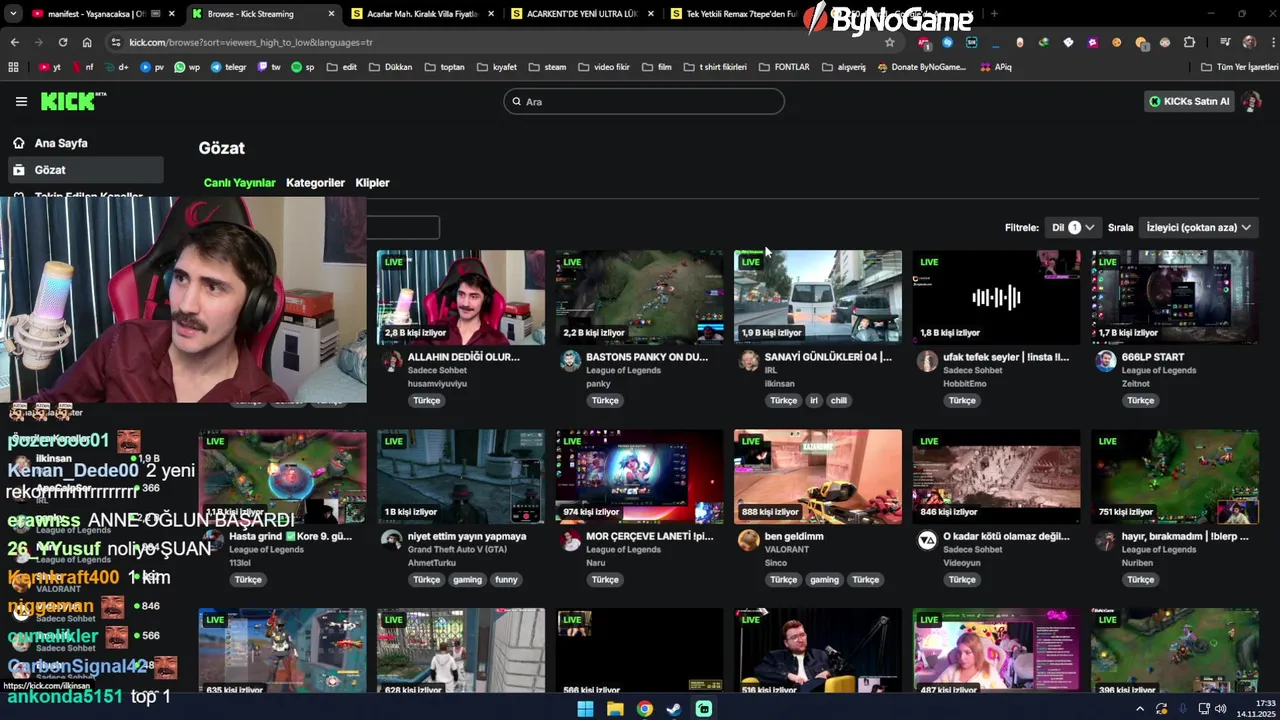Open the İzleyici (çoktan aza) sort dropdown

[1198, 227]
